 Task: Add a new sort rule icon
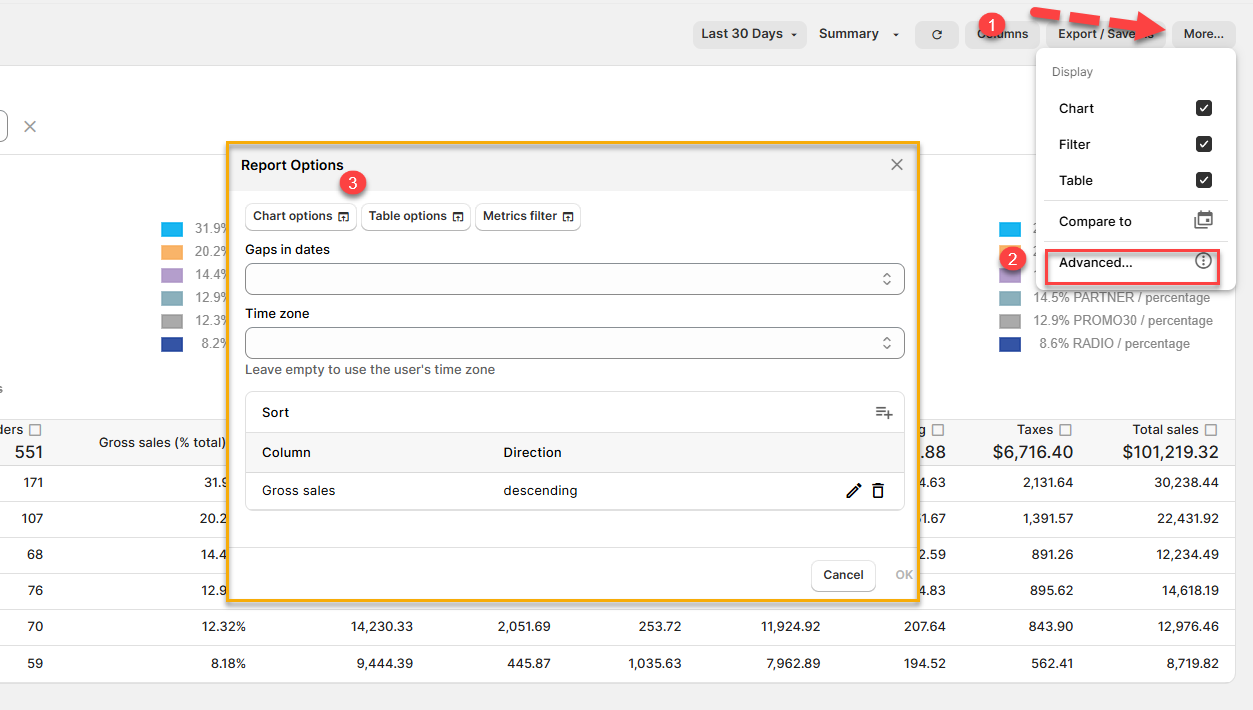pyautogui.click(x=884, y=412)
